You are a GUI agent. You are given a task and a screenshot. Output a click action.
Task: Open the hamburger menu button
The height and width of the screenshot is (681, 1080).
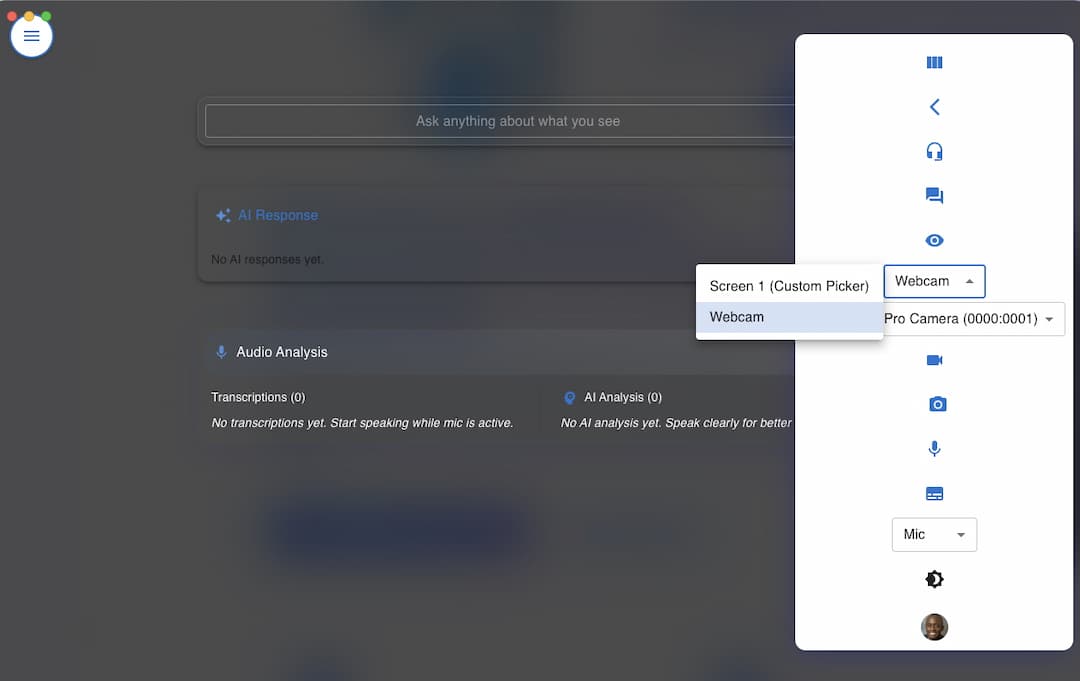31,36
